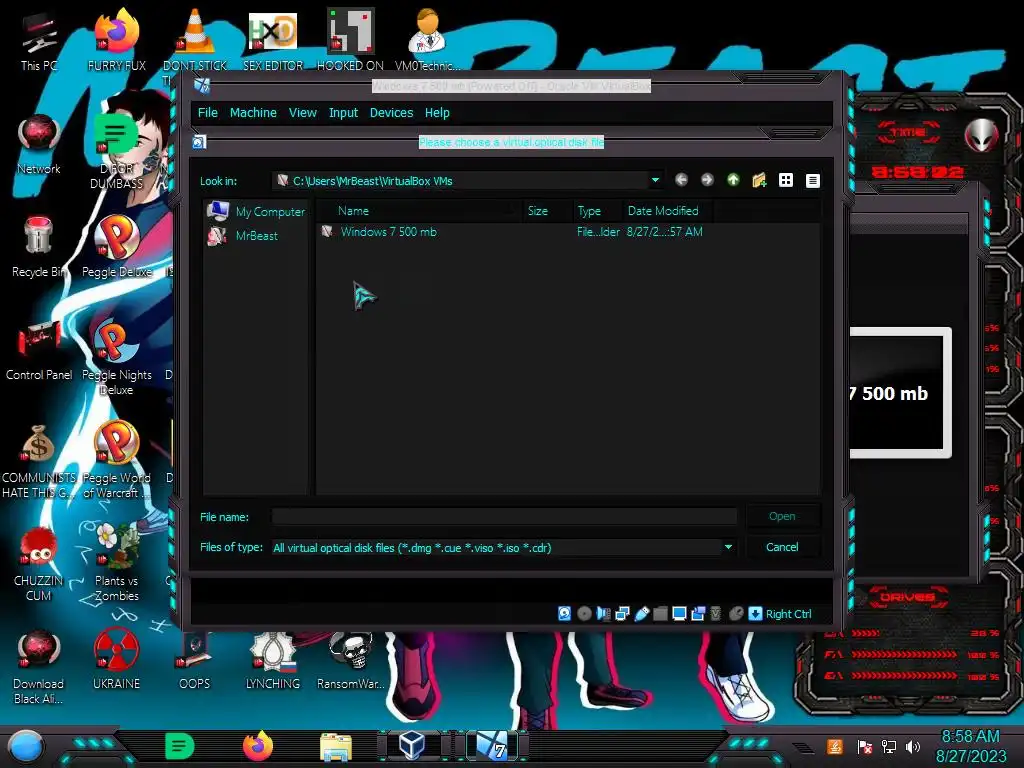Open the Input menu
Image resolution: width=1024 pixels, height=768 pixels.
coord(344,112)
